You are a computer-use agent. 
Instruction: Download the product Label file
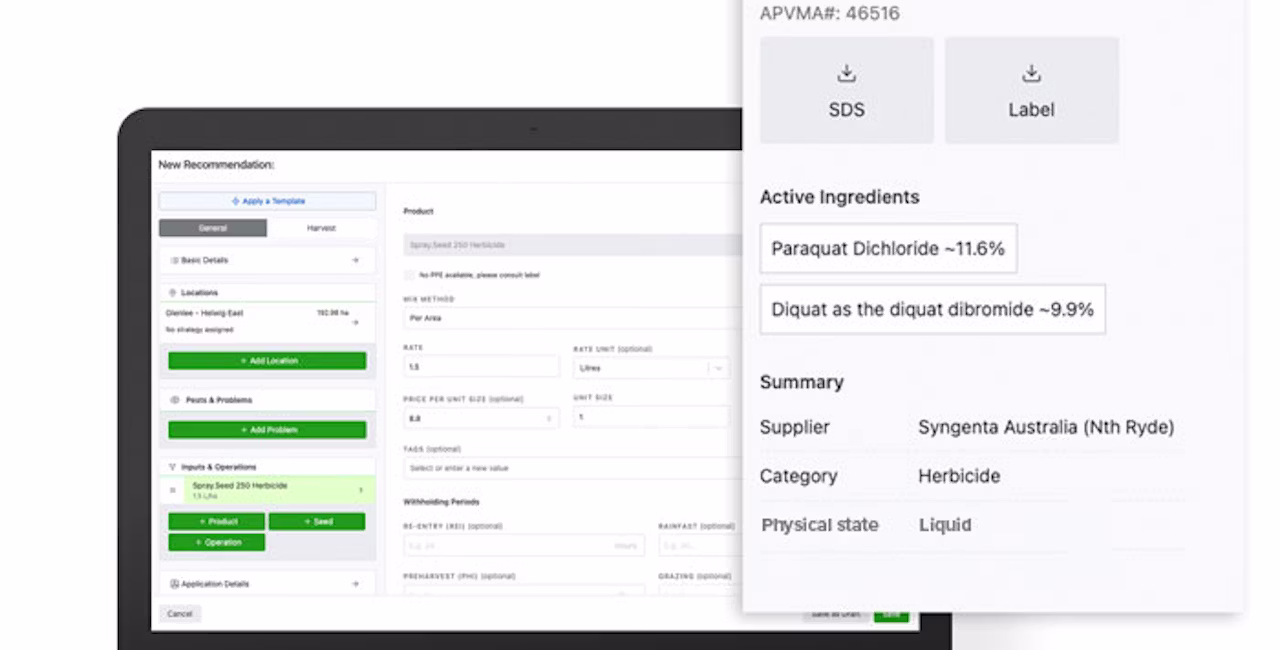click(x=1031, y=90)
